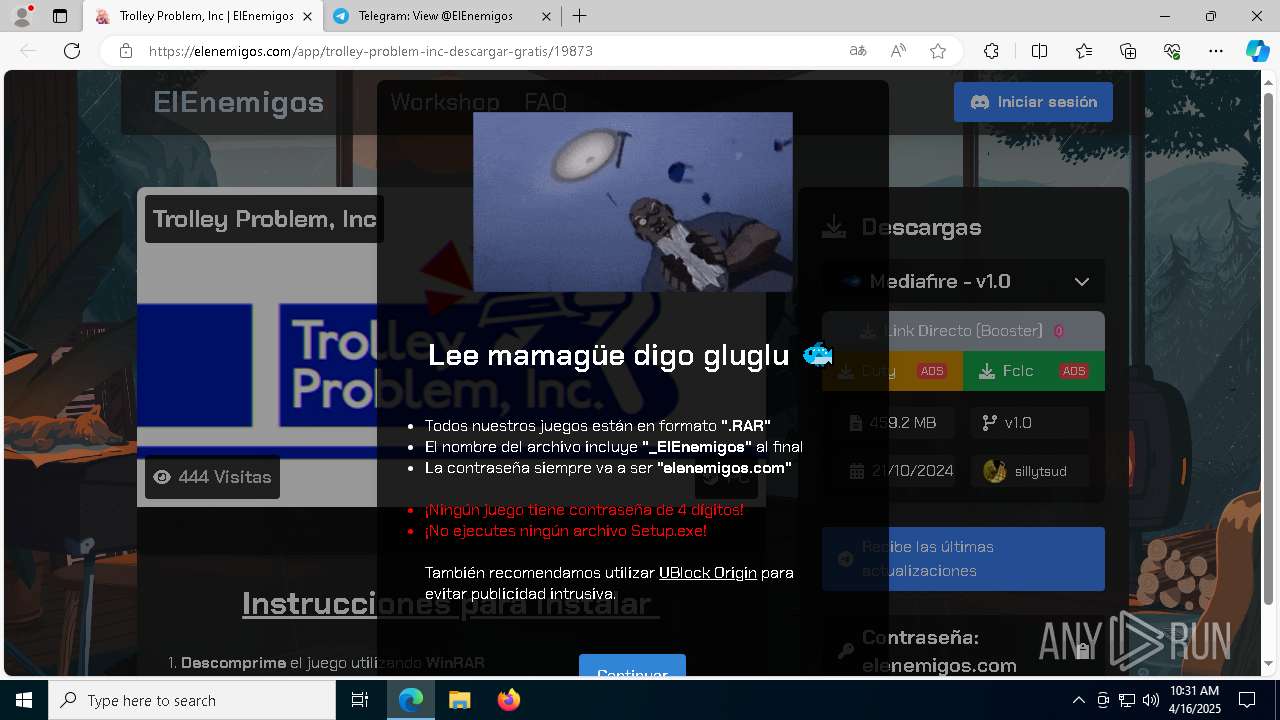Open Microsoft Edge from taskbar
This screenshot has height=720, width=1280.
(411, 700)
